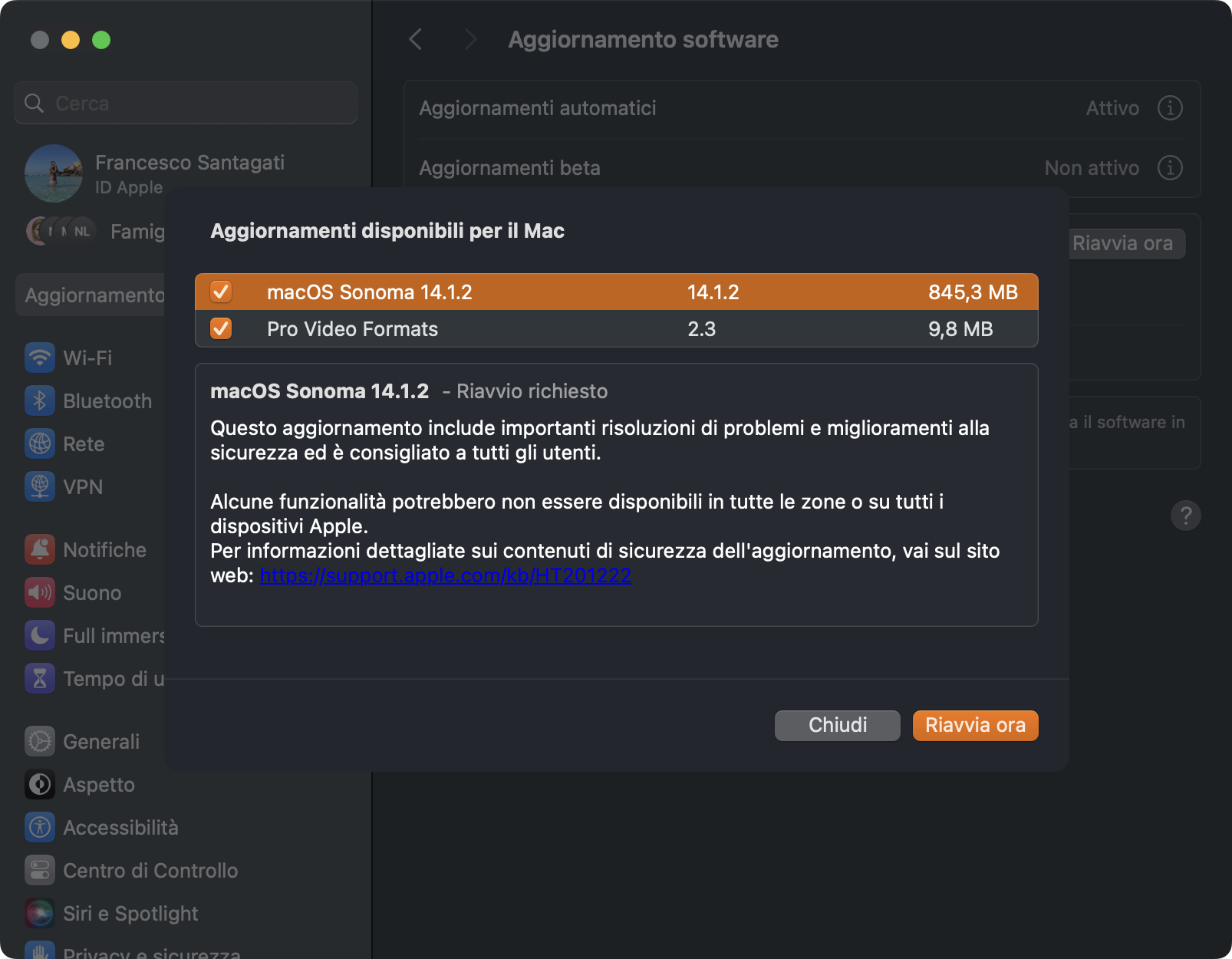1232x959 pixels.
Task: Click the Privacy e sicurezza hand icon
Action: [40, 951]
